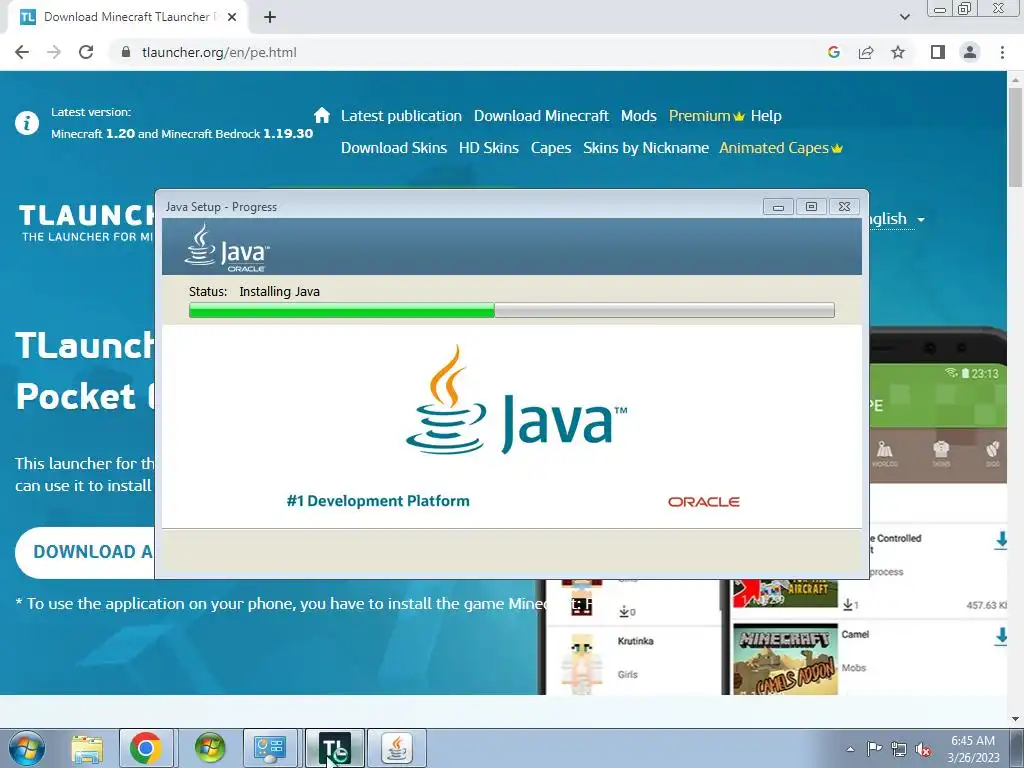
Task: Open Download Skins link
Action: (394, 148)
